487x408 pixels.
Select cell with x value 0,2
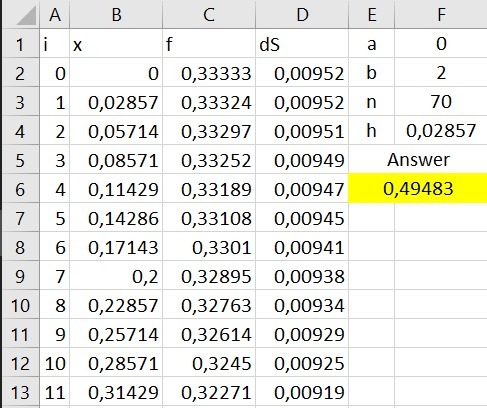116,276
